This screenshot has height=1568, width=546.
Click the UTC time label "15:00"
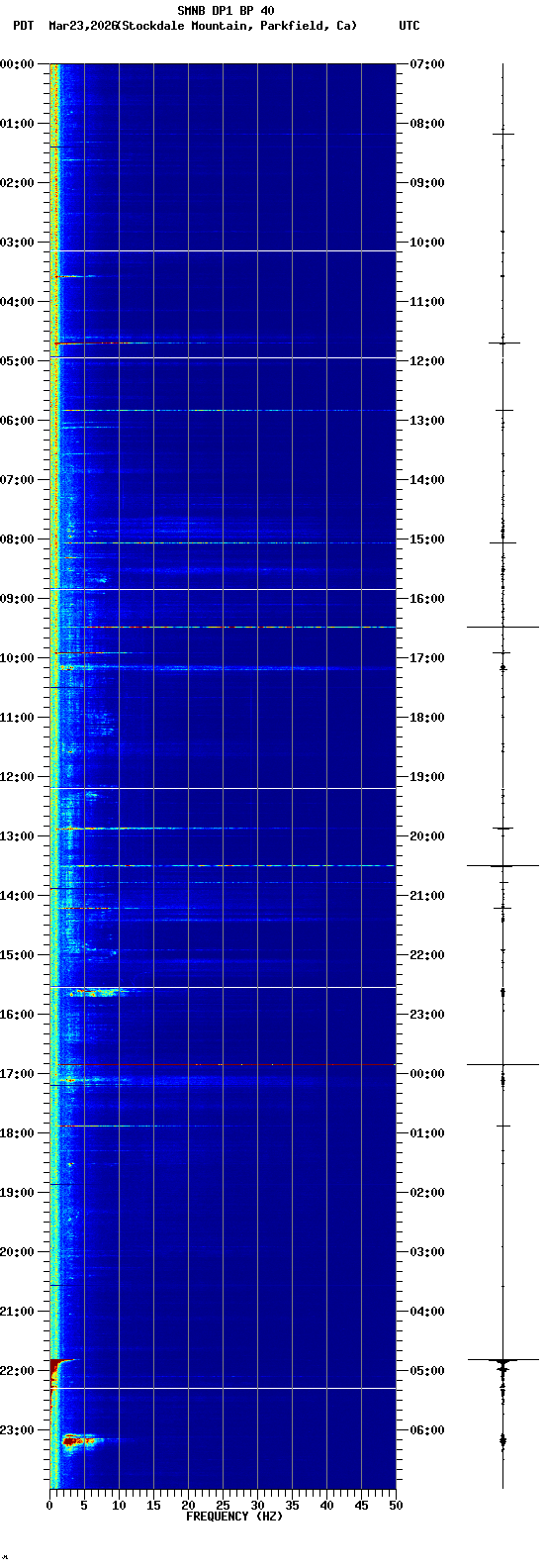coord(427,539)
